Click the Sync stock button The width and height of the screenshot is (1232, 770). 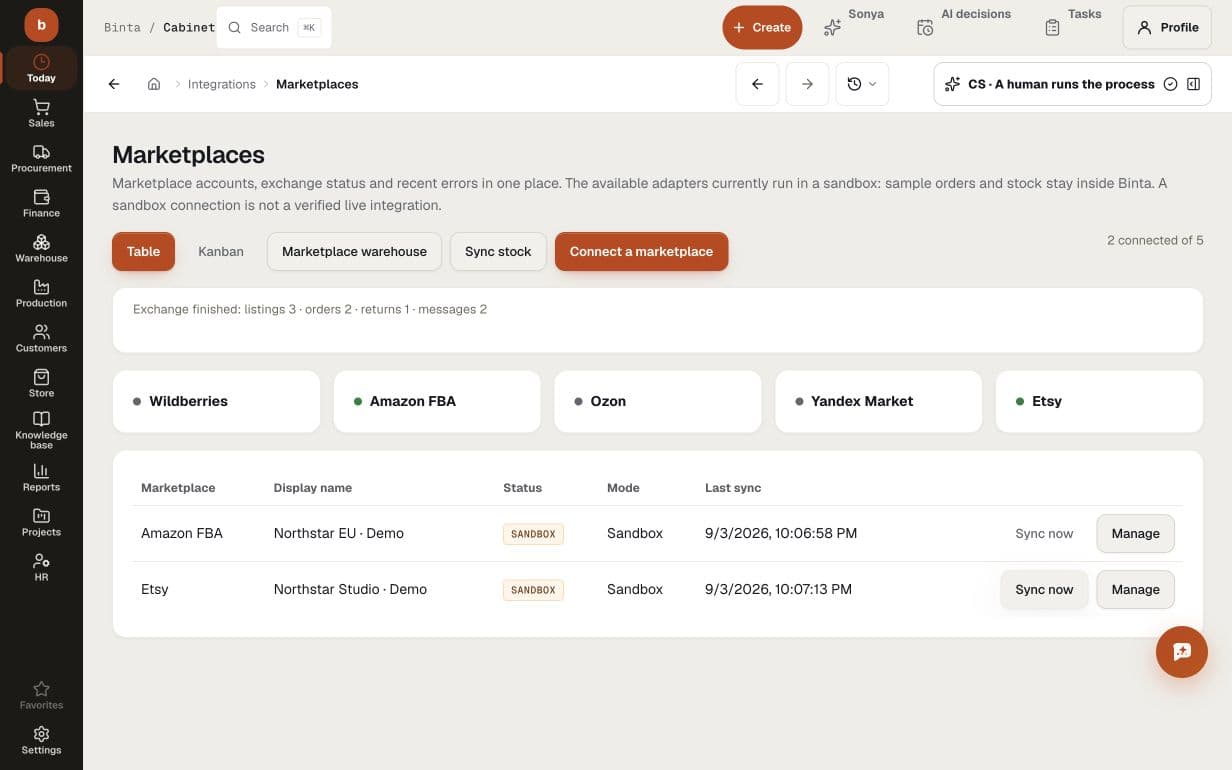(498, 251)
